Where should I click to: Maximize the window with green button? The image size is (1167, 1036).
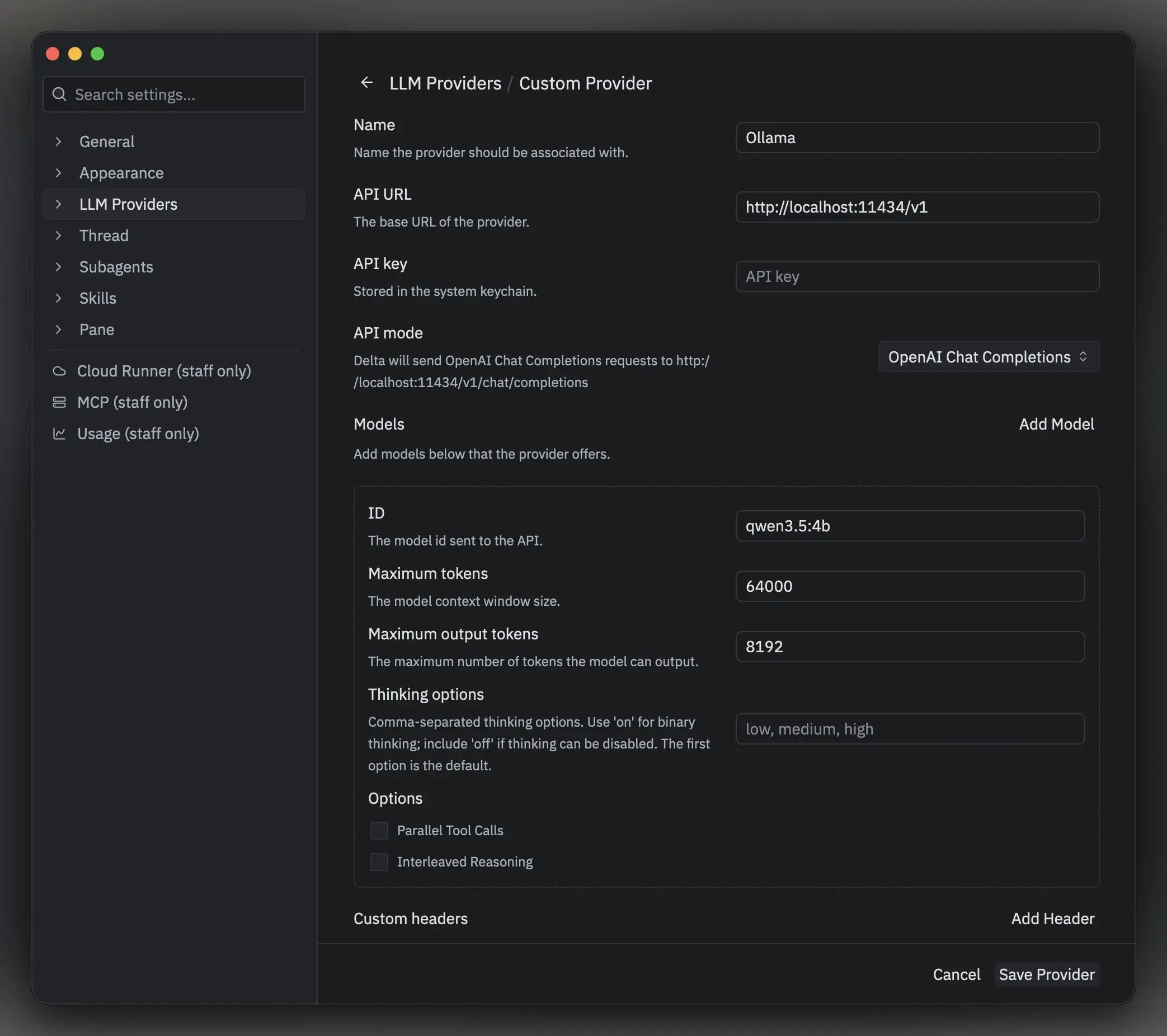point(98,54)
